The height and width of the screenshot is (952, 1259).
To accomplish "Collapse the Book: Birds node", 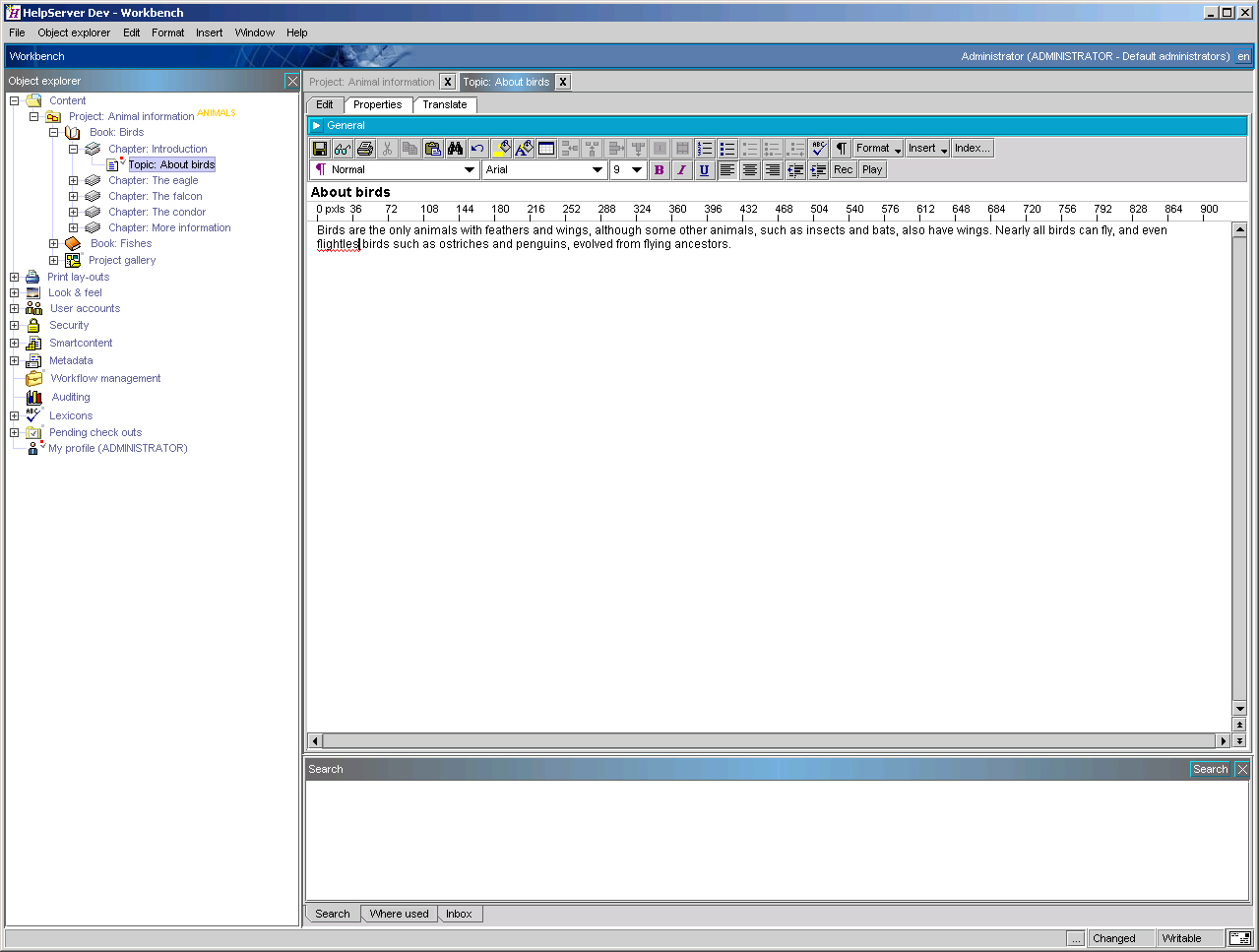I will coord(53,132).
